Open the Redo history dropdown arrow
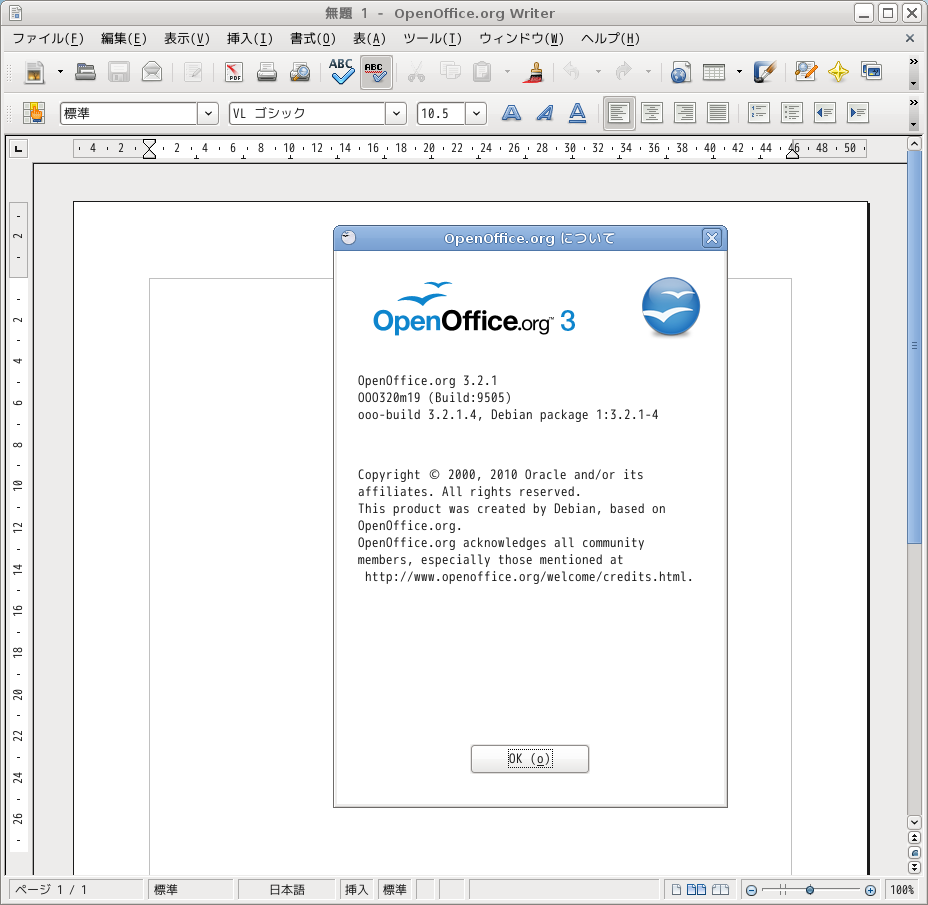This screenshot has height=905, width=928. [649, 72]
